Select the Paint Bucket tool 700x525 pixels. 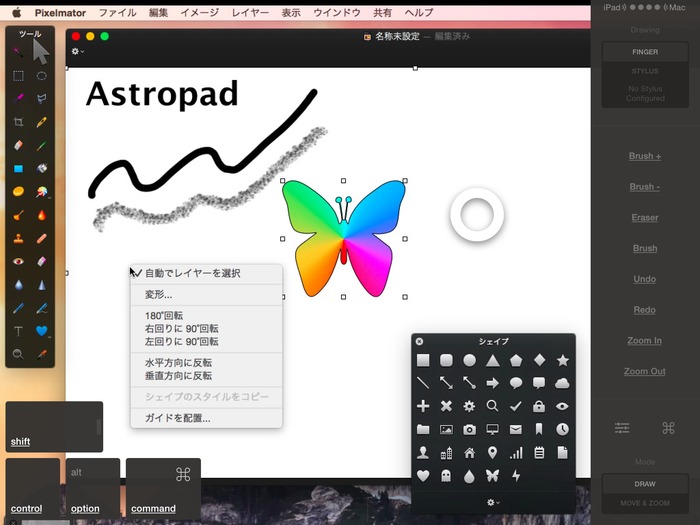click(x=42, y=168)
